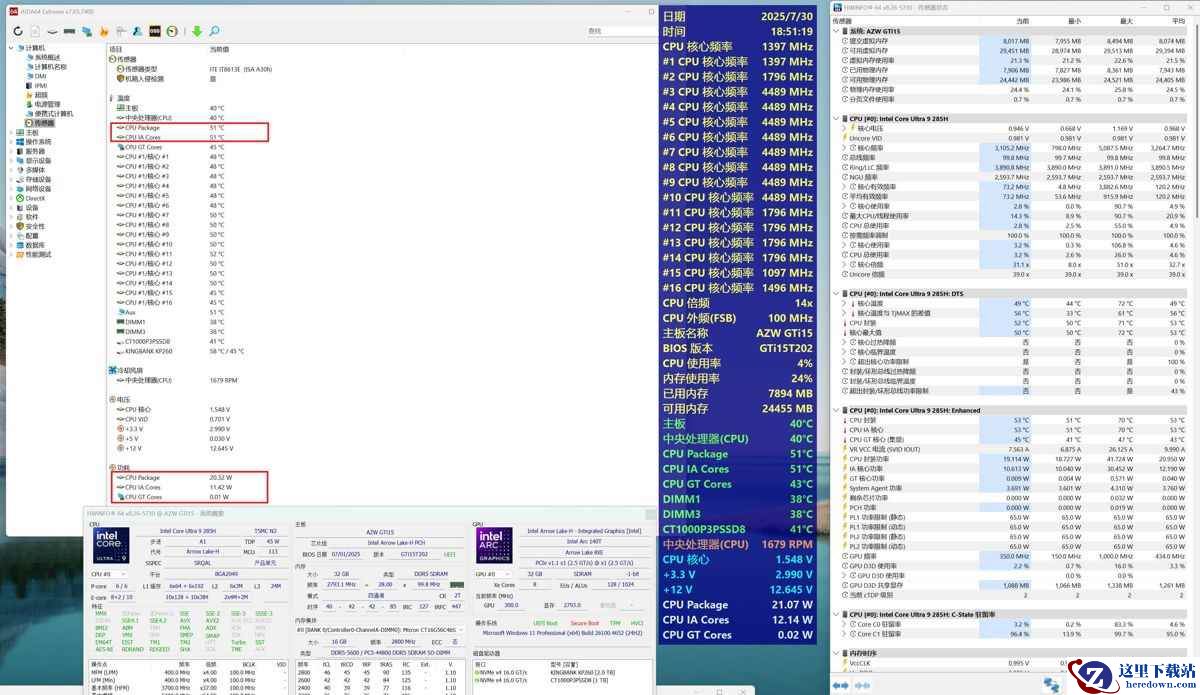The width and height of the screenshot is (1200, 695).
Task: Click the OSD panel icon in AIDA64 toolbar
Action: [x=155, y=31]
